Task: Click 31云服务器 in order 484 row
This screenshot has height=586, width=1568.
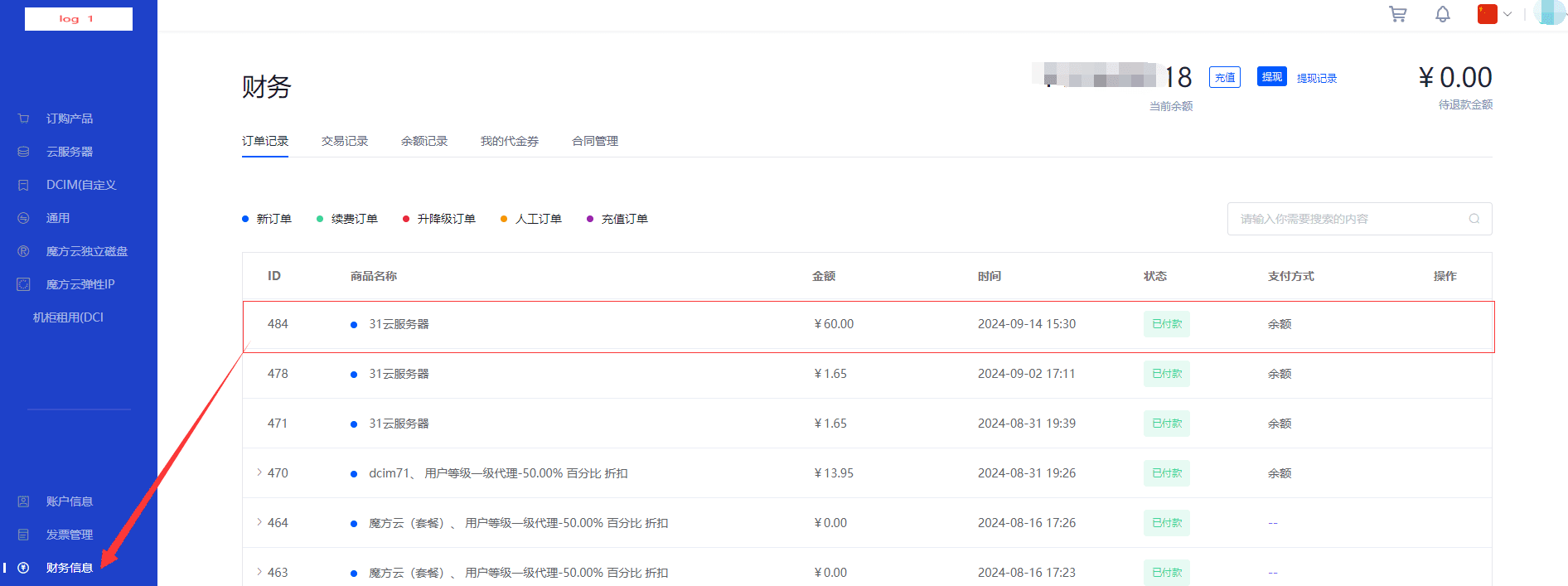Action: click(x=399, y=324)
